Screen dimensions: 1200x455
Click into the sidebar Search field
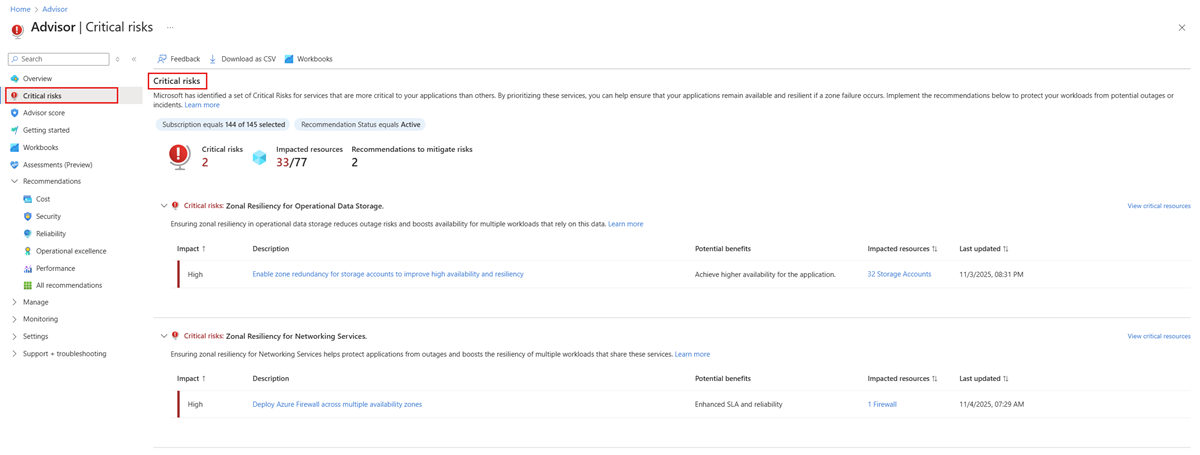(x=62, y=59)
